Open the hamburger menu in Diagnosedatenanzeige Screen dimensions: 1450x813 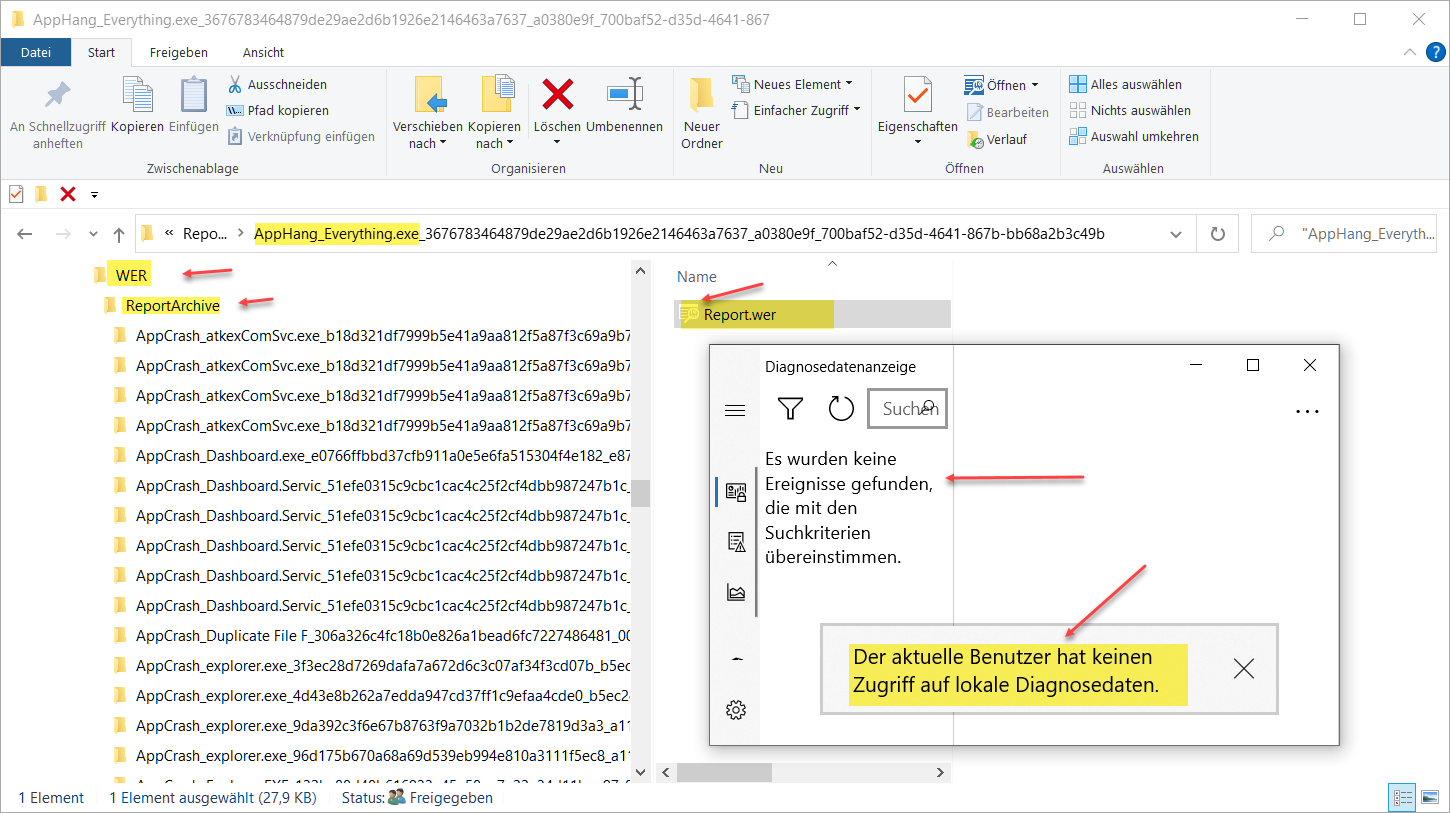[735, 410]
